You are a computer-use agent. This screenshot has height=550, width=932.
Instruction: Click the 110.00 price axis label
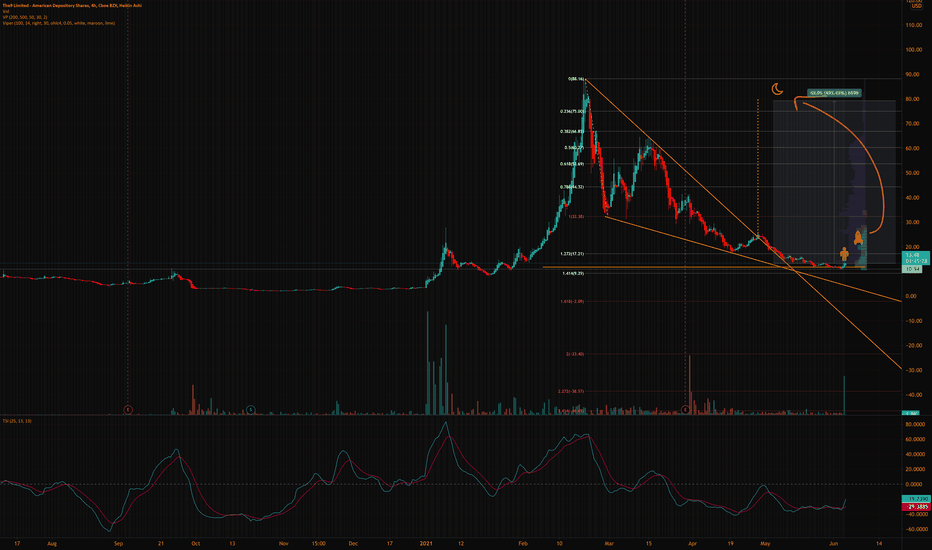point(913,26)
